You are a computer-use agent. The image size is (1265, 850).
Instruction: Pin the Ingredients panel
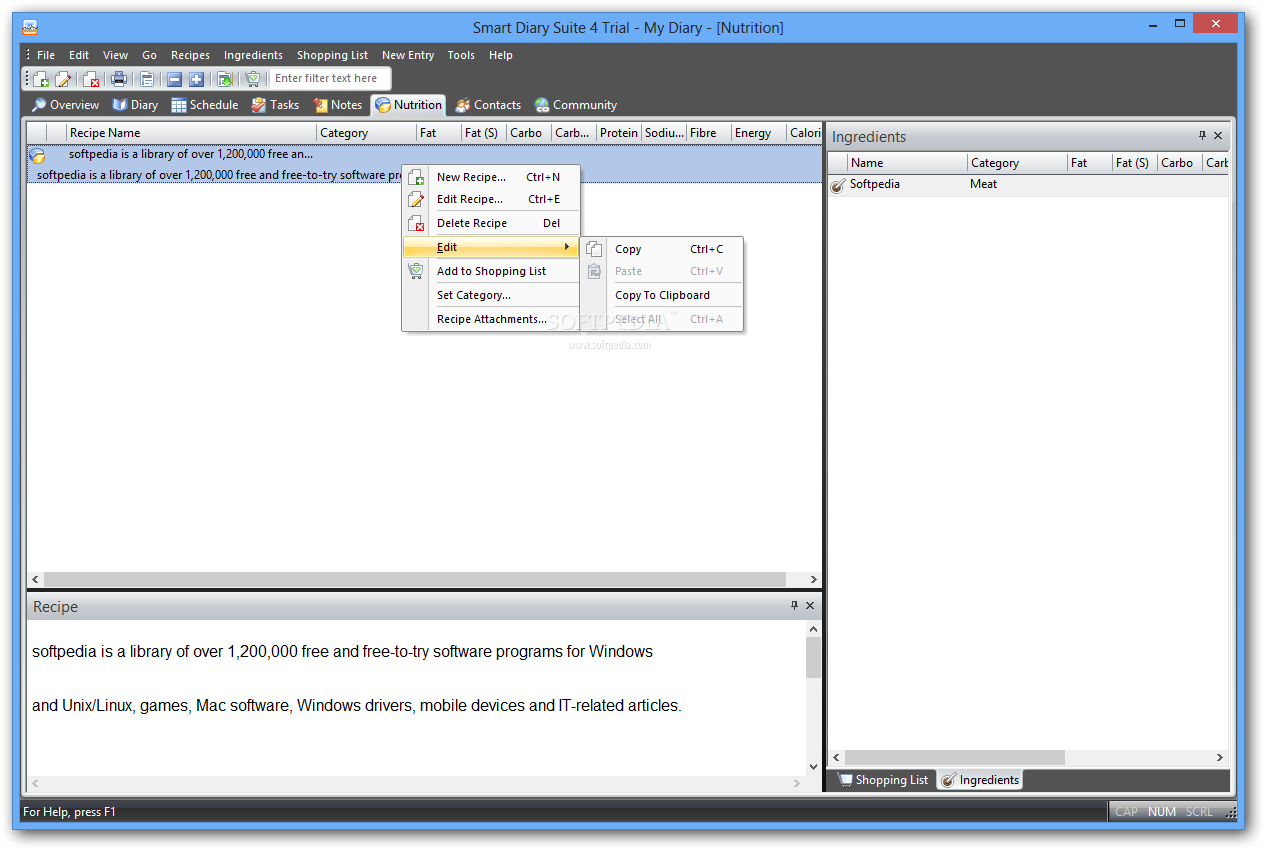(1202, 136)
